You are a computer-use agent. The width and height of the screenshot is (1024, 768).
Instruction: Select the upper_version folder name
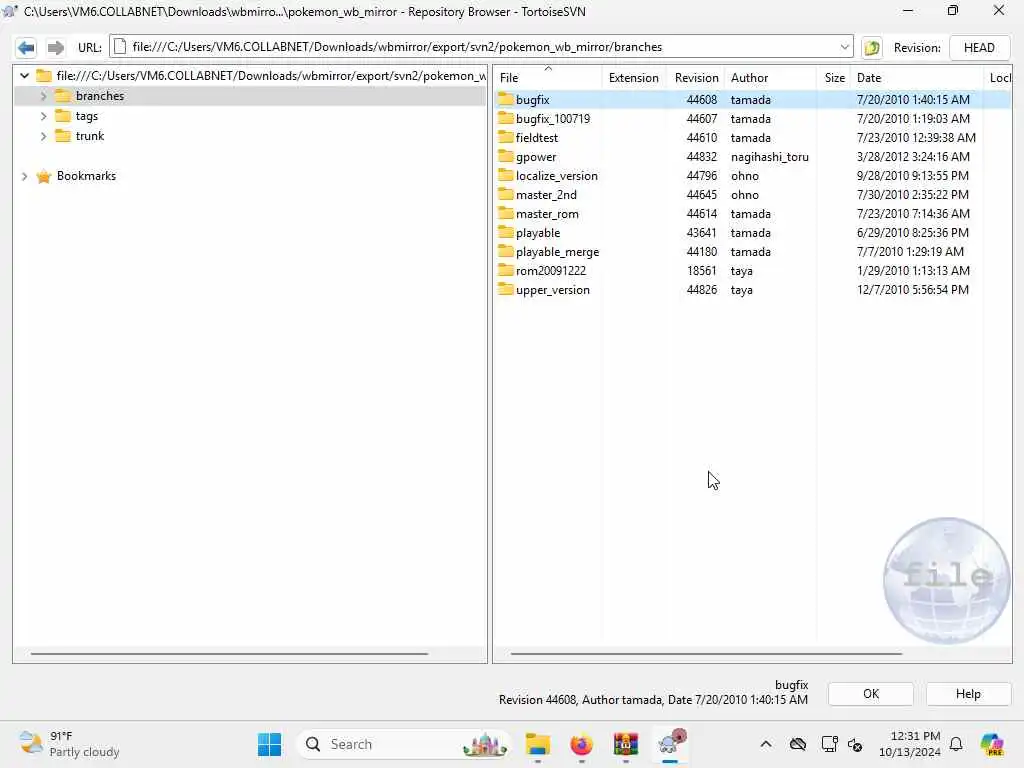point(552,290)
